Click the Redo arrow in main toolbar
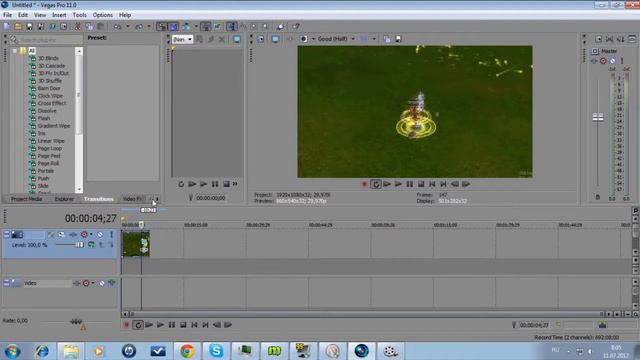 pyautogui.click(x=139, y=27)
